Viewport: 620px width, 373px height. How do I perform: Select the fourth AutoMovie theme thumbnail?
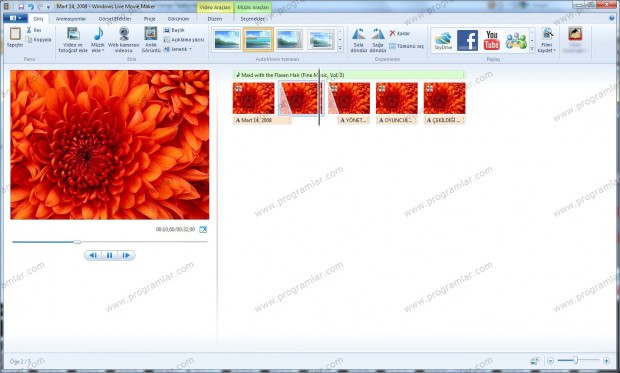click(321, 40)
